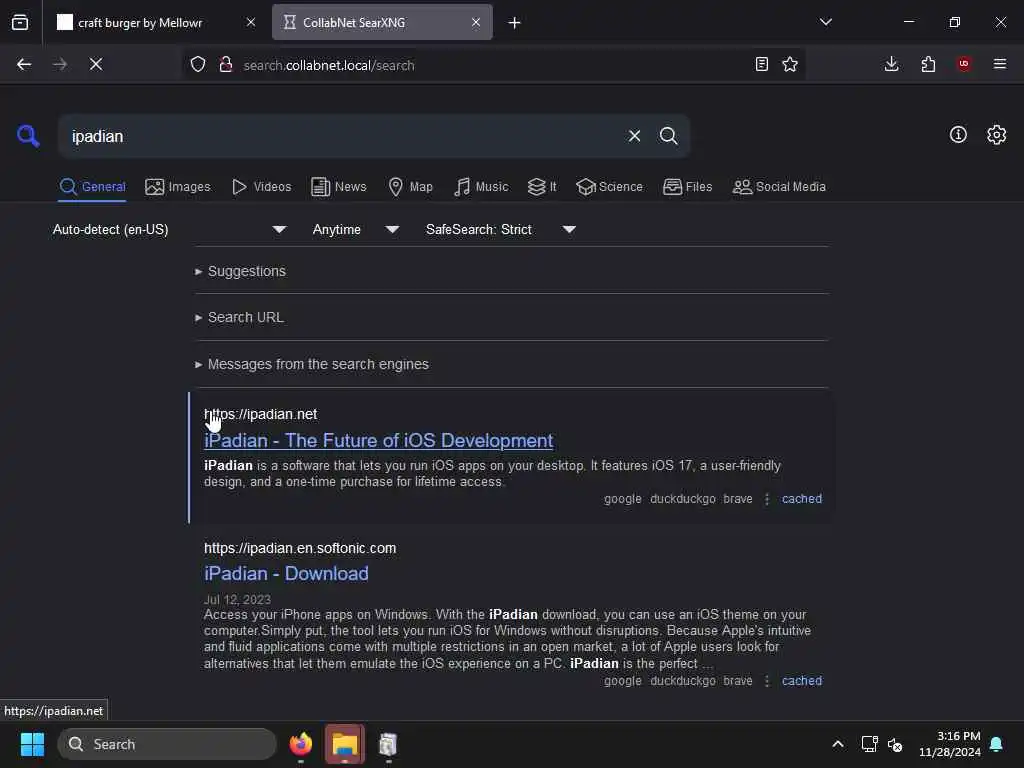Image resolution: width=1024 pixels, height=768 pixels.
Task: Close the craft burger tab
Action: coord(251,22)
